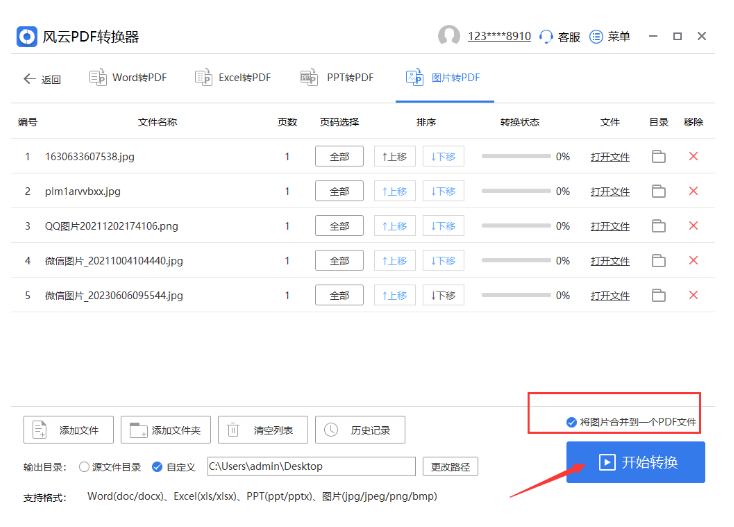
Task: Move 微信图片_20230606095544.jpg up with 上移
Action: tap(395, 295)
